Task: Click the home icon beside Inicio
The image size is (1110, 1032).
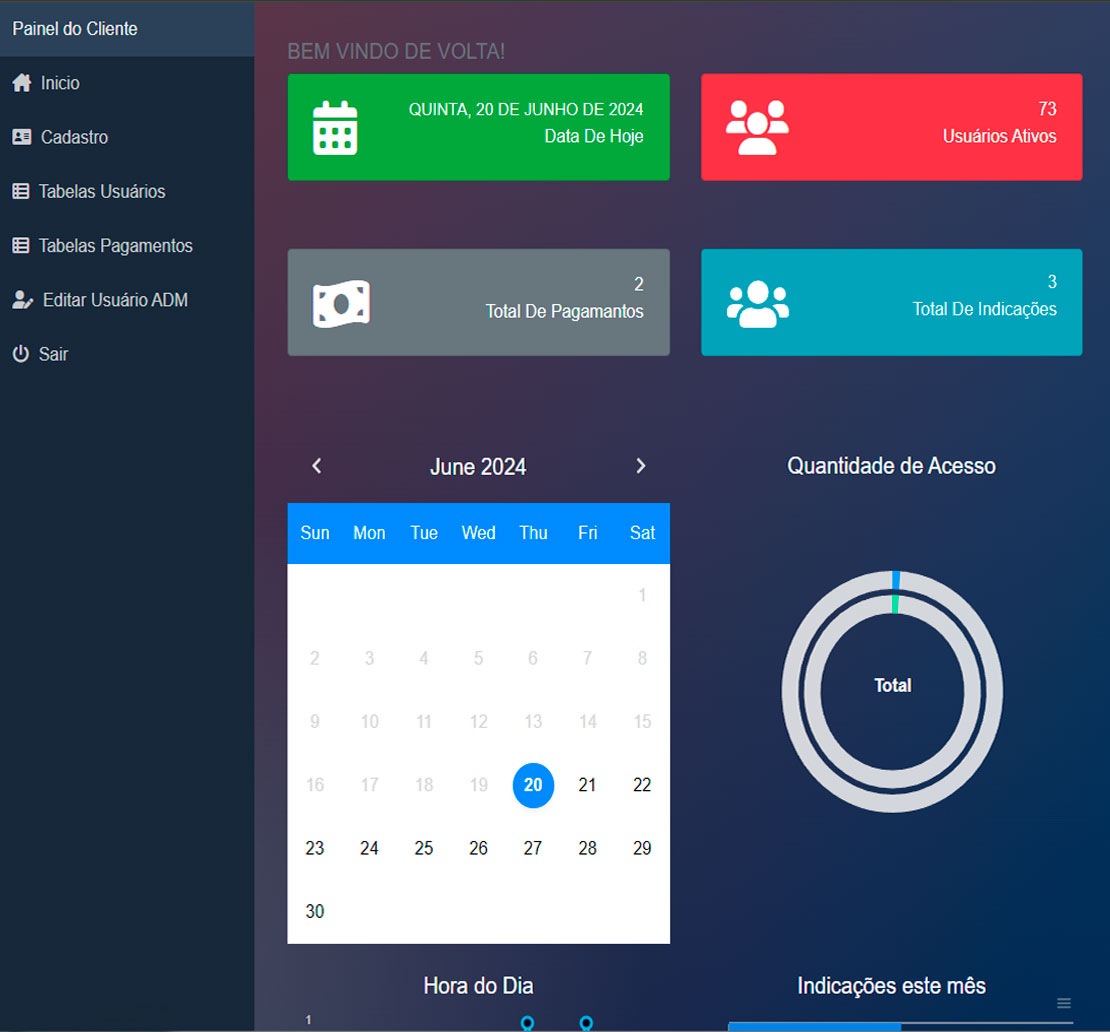Action: pos(21,83)
